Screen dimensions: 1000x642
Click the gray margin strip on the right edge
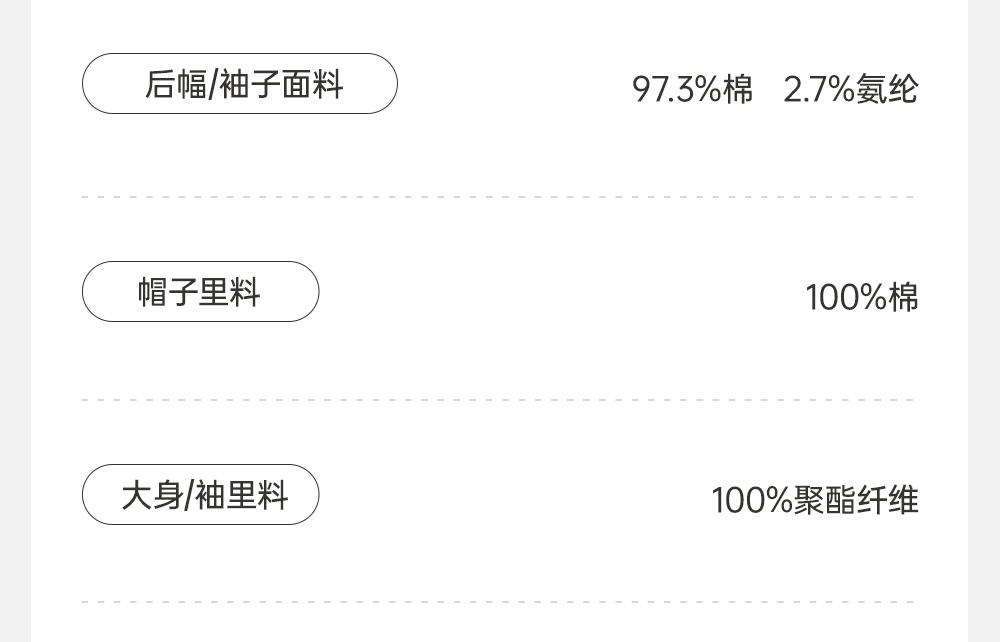984,320
